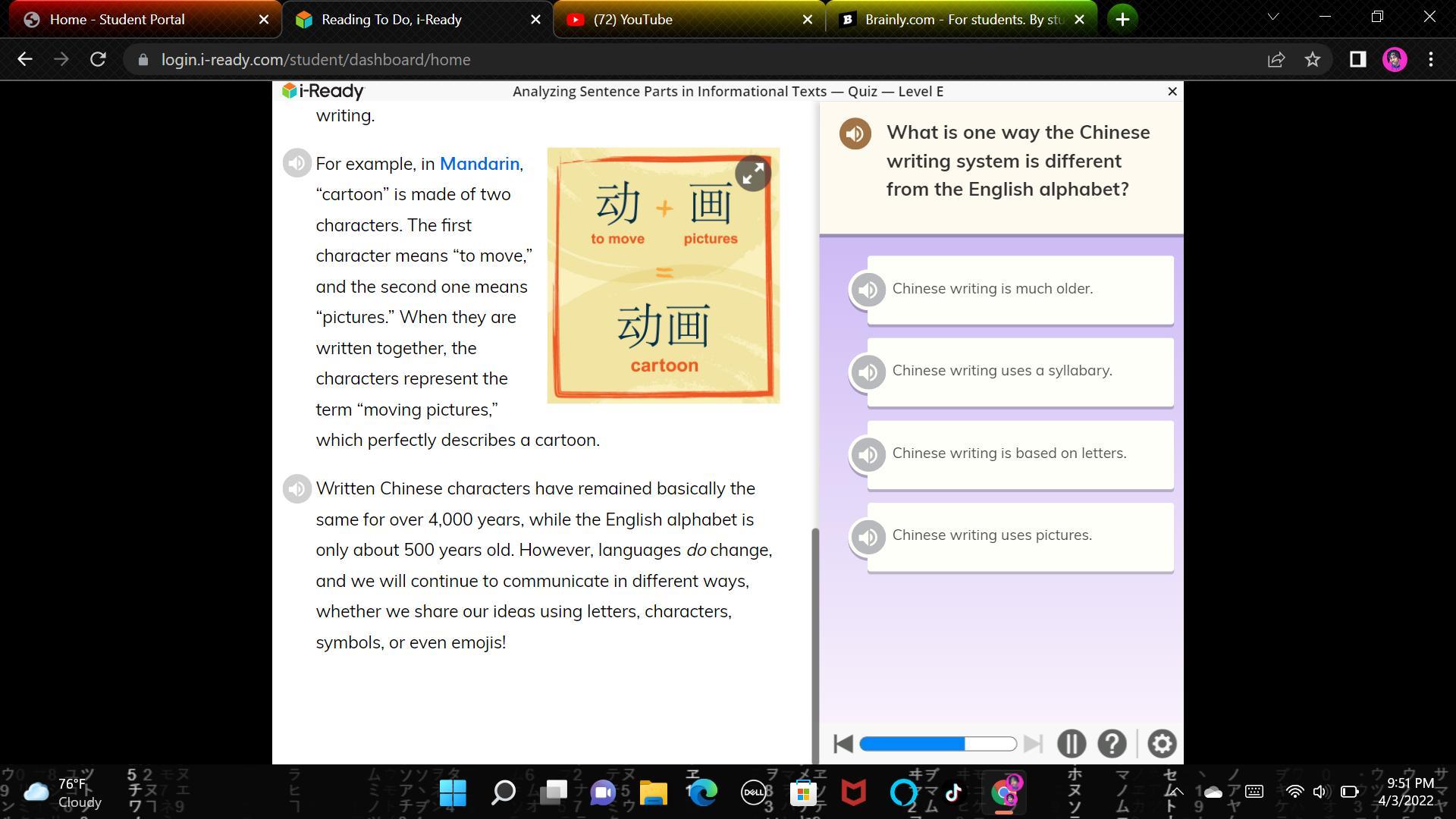Open the quiz settings gear
The width and height of the screenshot is (1456, 819).
1161,743
